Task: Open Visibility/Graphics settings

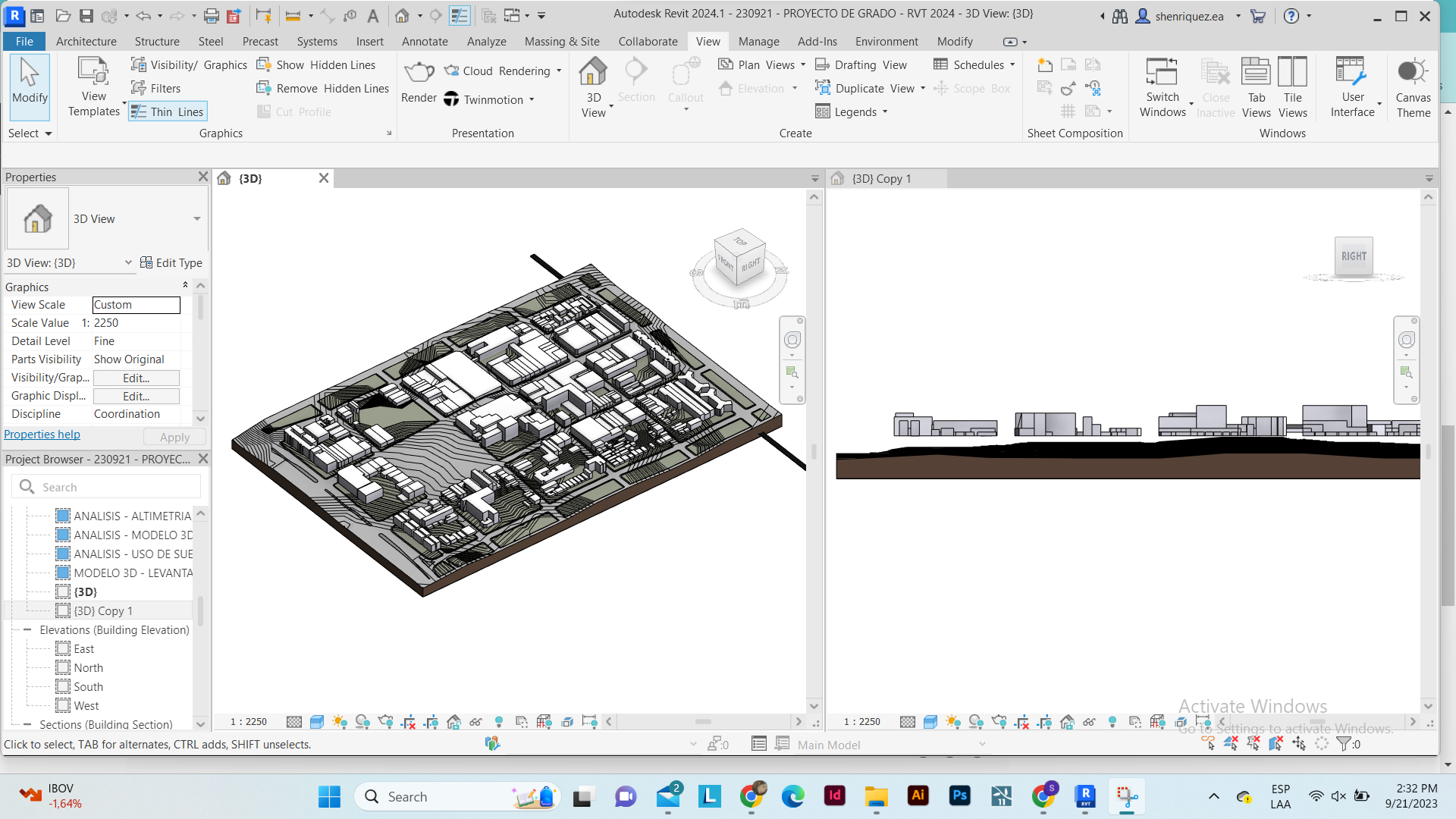Action: tap(189, 65)
